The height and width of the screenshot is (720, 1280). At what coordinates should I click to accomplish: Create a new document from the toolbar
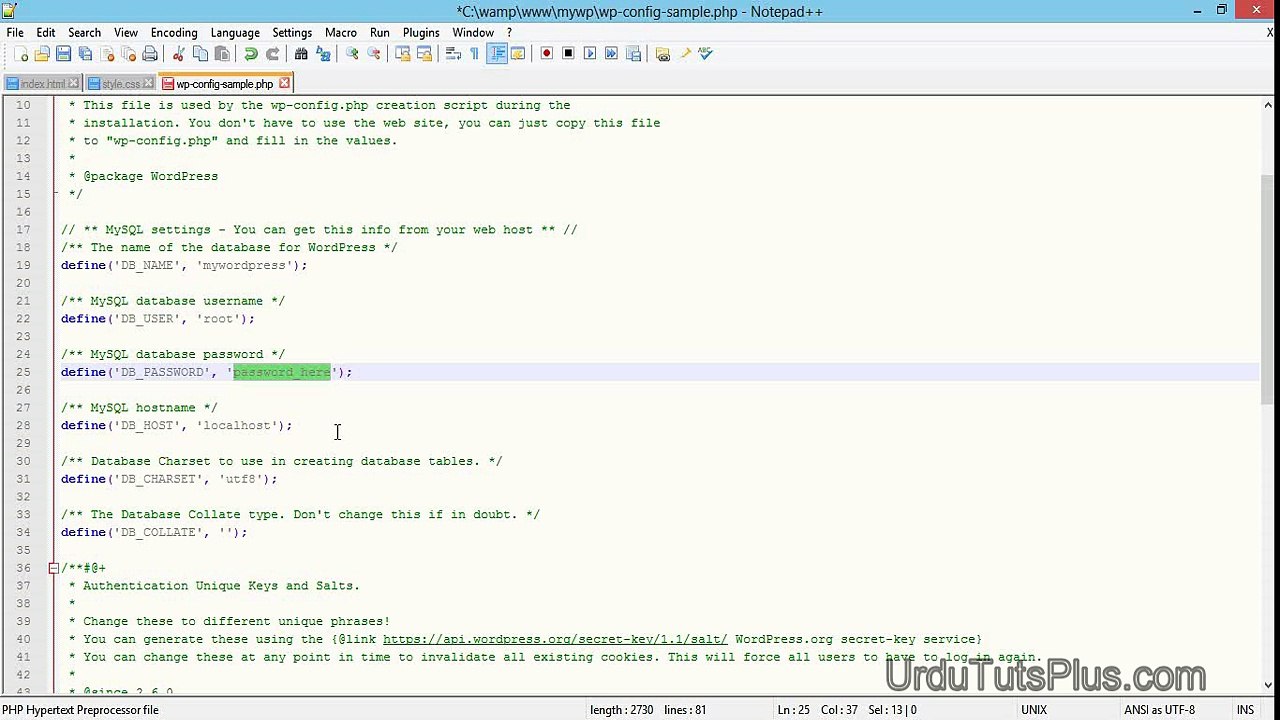[21, 53]
